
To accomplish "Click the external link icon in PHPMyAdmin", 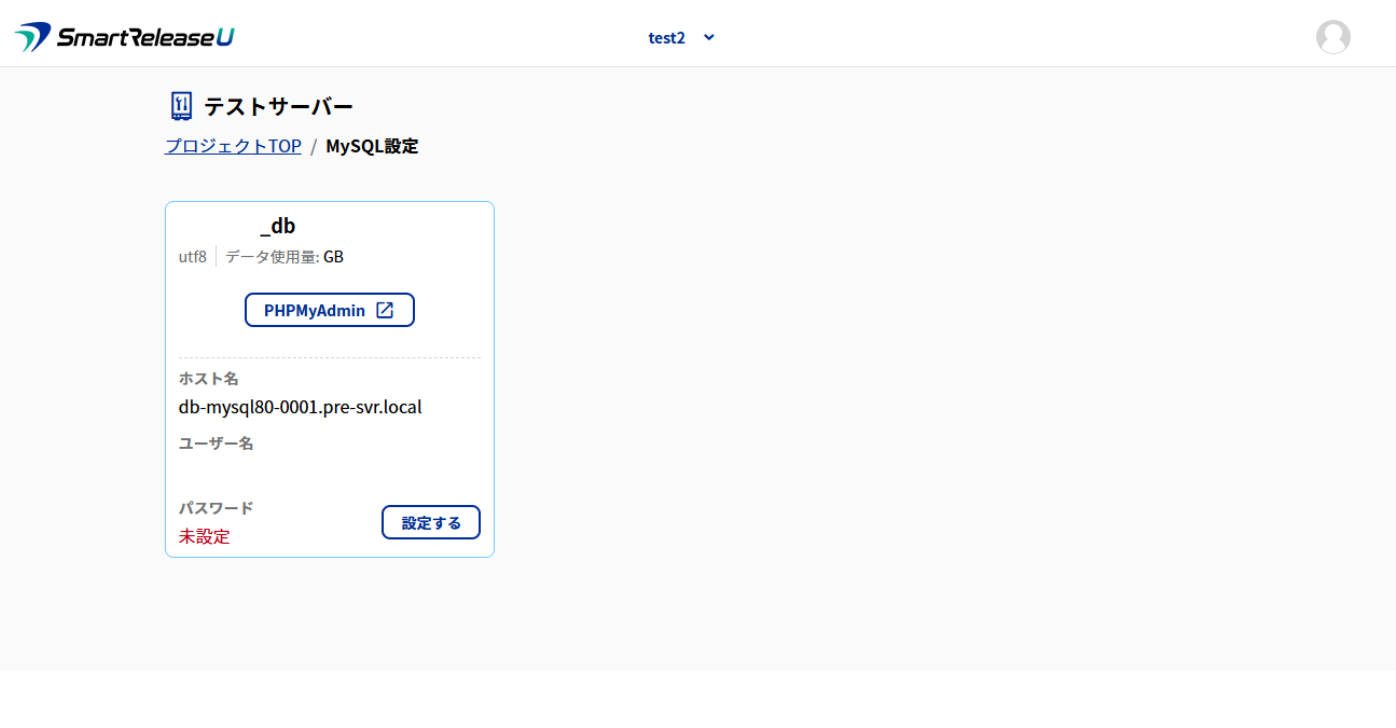I will point(385,310).
